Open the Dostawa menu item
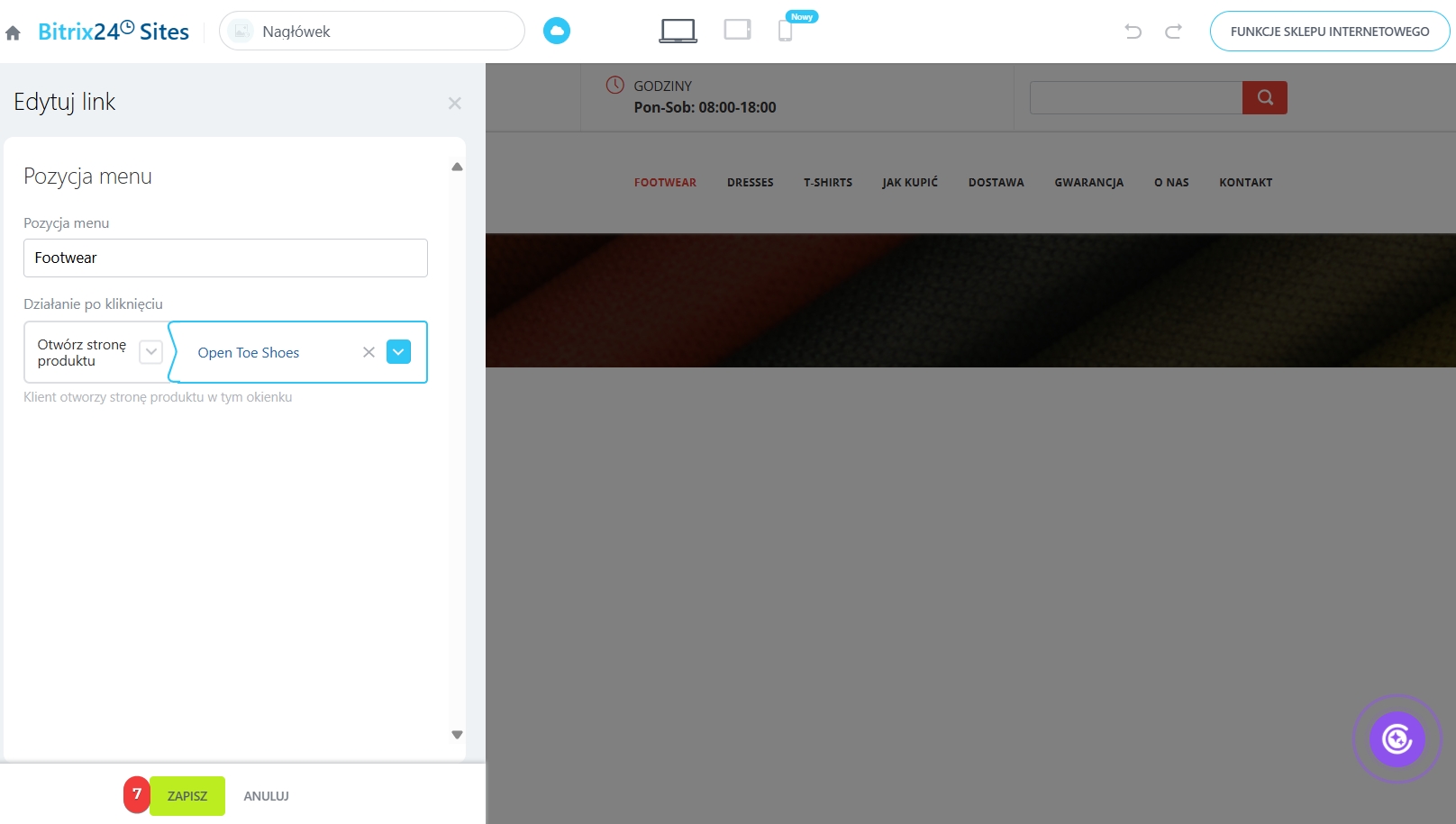The width and height of the screenshot is (1456, 824). [996, 183]
